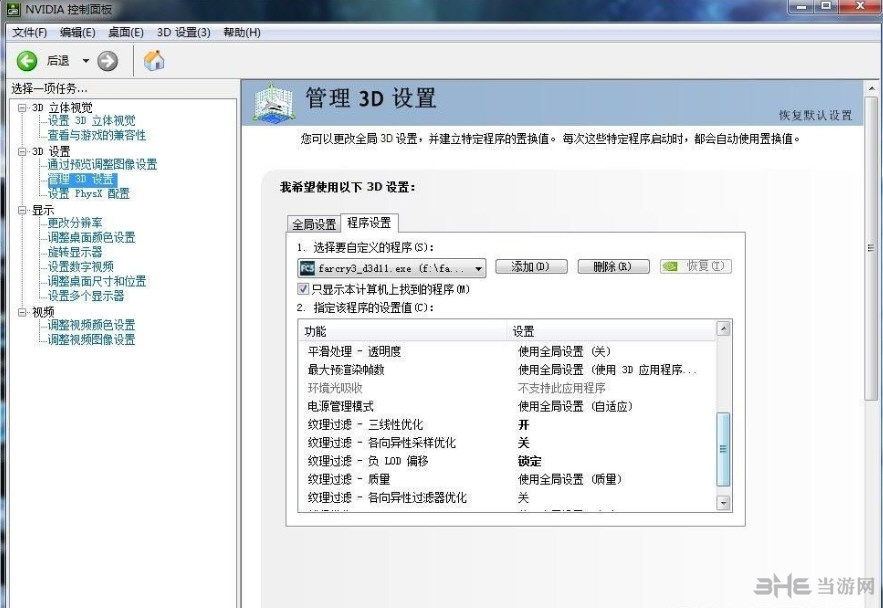
Task: Select 纹理过滤 - 各向异性采样优化 row
Action: pos(507,443)
